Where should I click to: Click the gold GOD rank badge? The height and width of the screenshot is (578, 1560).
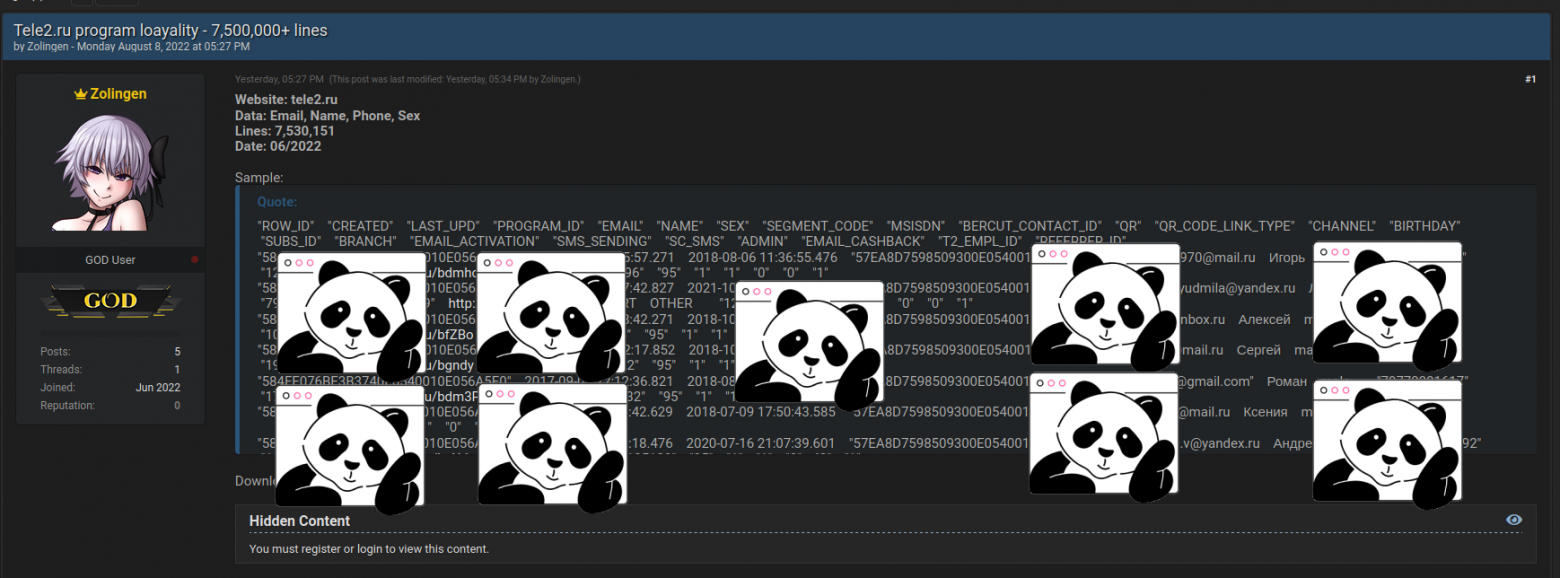click(110, 301)
